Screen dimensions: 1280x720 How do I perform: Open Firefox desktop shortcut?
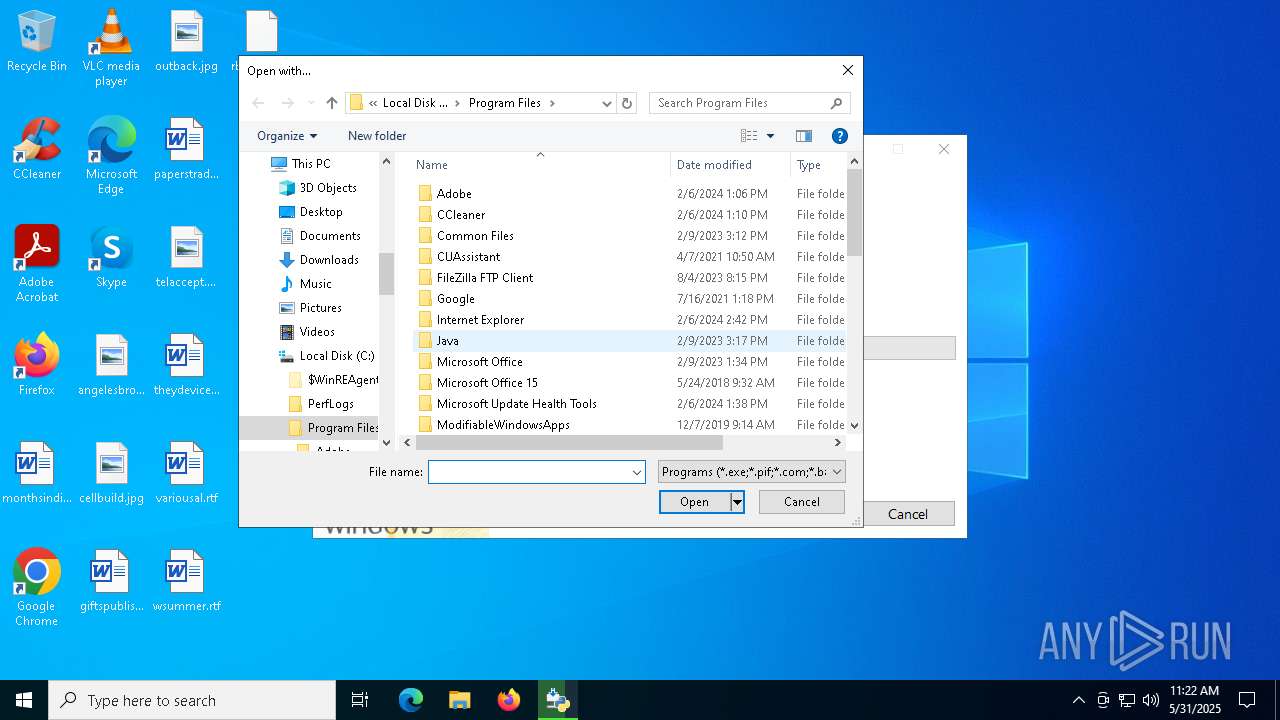coord(37,365)
